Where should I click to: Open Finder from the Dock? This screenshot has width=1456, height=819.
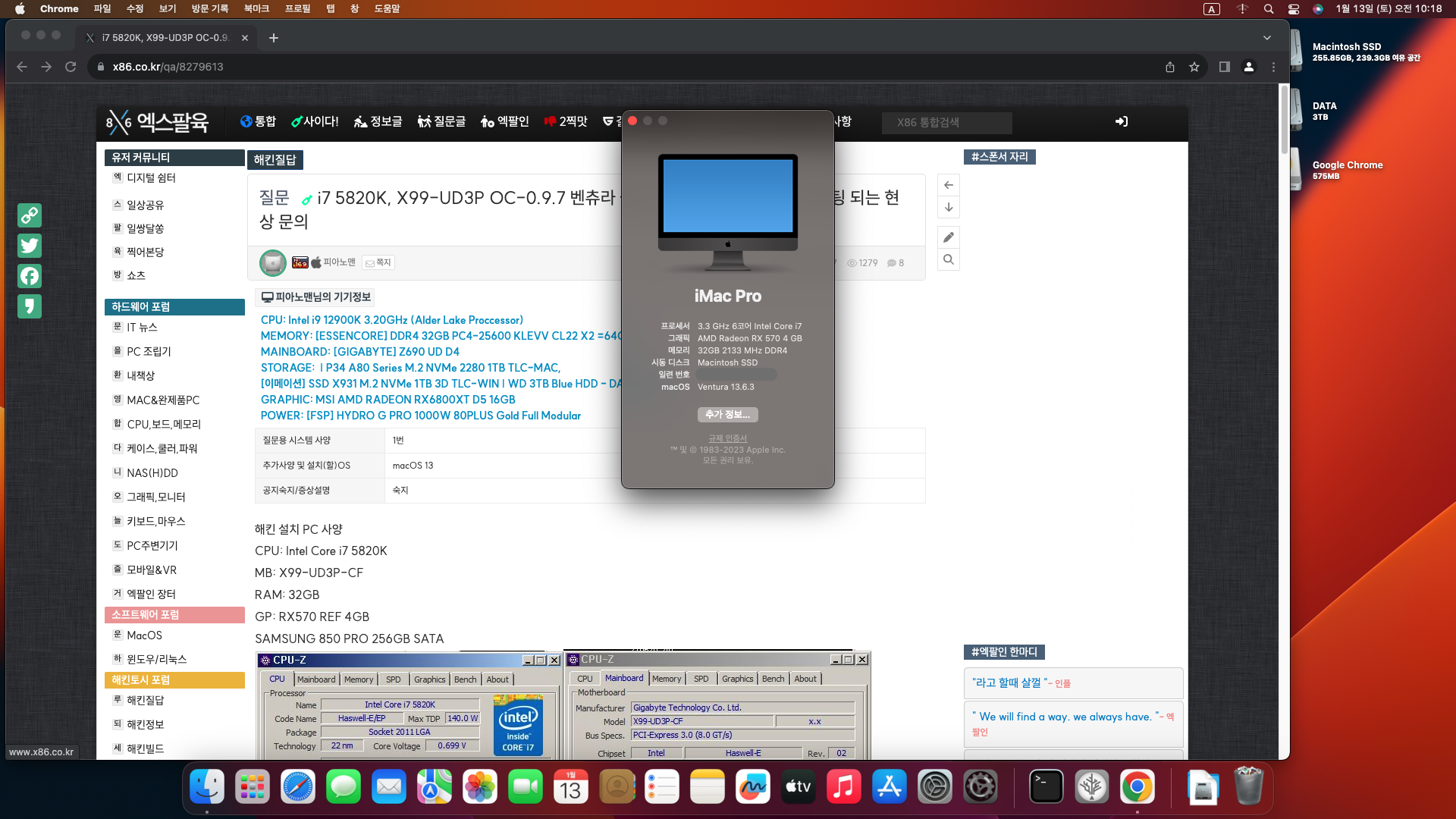tap(207, 787)
